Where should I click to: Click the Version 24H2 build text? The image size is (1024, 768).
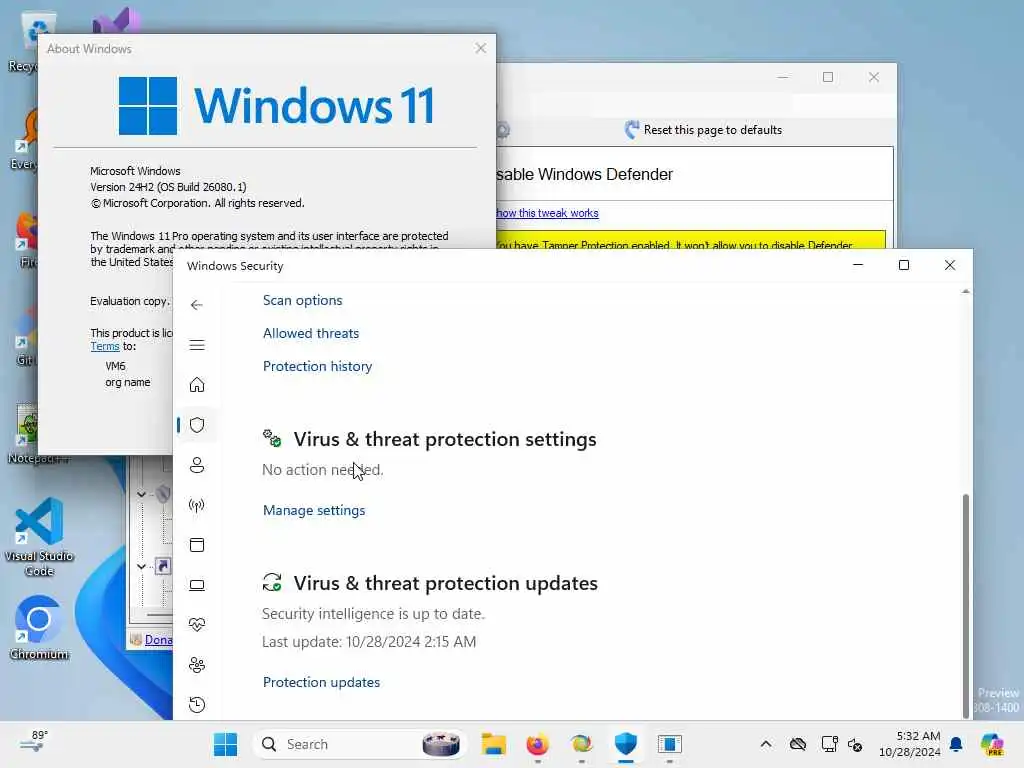point(168,187)
